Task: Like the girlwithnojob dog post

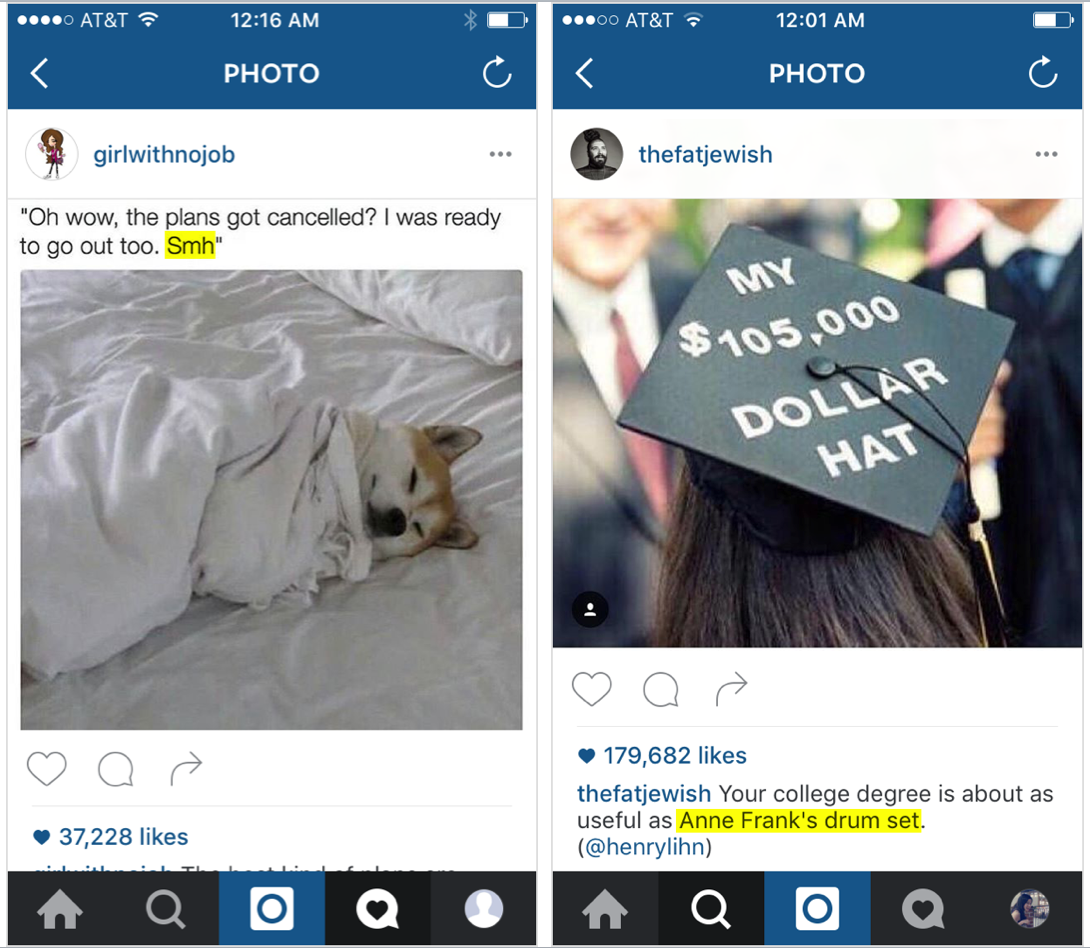Action: [47, 768]
